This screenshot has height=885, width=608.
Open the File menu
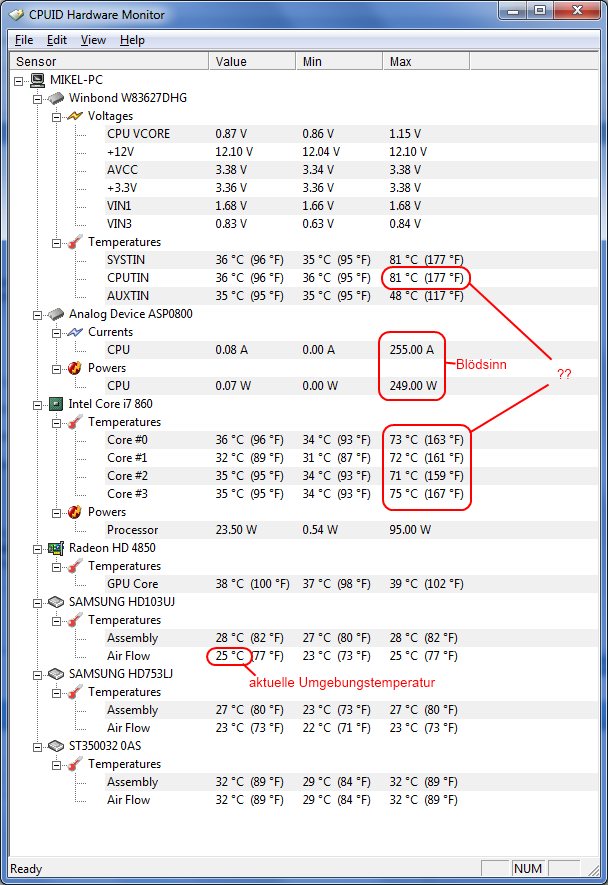tap(24, 40)
